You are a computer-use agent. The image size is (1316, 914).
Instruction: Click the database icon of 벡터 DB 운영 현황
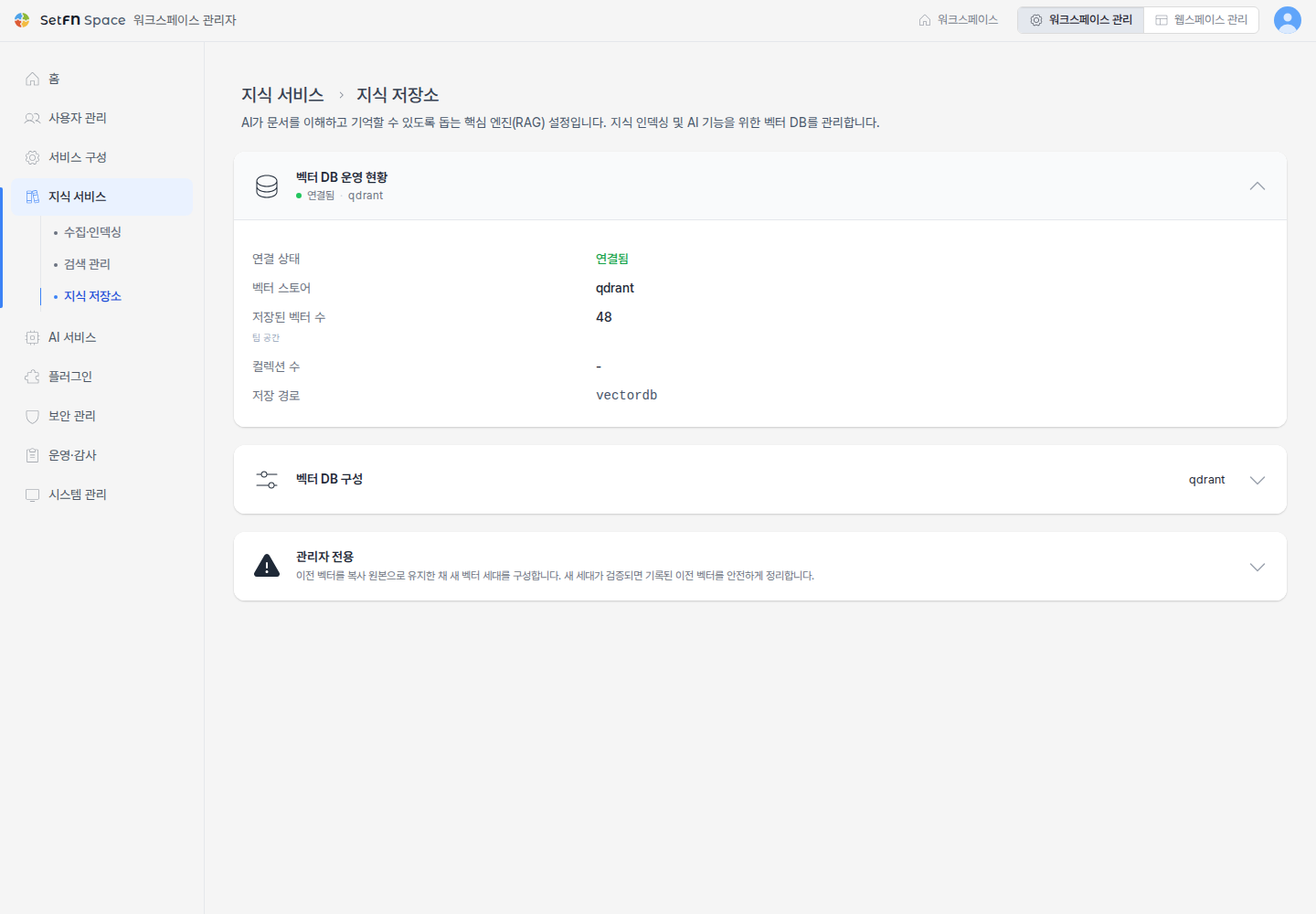pyautogui.click(x=267, y=186)
